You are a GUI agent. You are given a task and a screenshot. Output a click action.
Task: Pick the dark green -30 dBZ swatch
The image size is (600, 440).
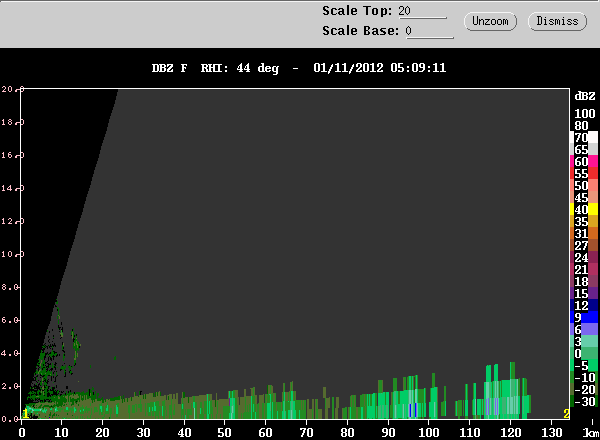[x=583, y=401]
